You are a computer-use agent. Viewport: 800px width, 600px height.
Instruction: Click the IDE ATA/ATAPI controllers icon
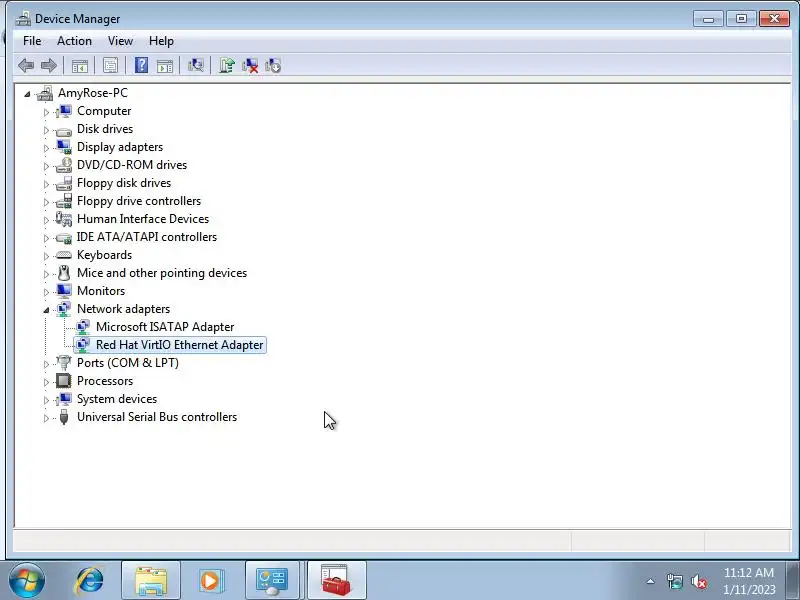(64, 237)
